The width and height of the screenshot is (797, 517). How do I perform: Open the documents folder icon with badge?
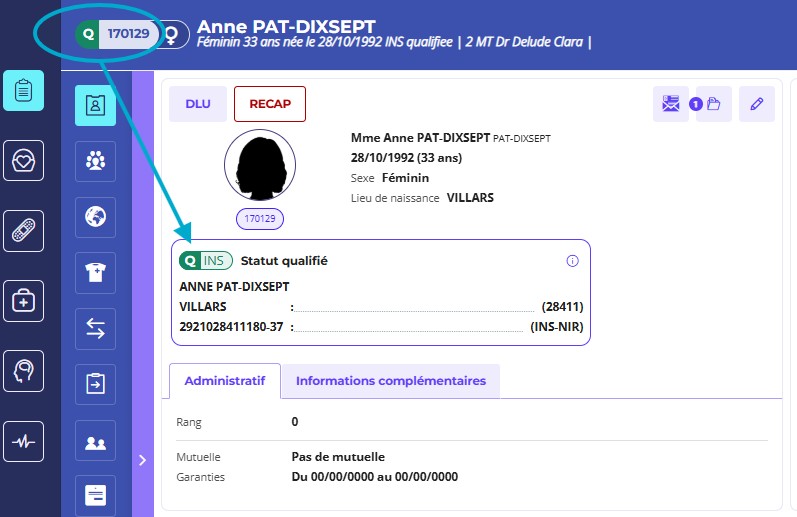tap(714, 104)
